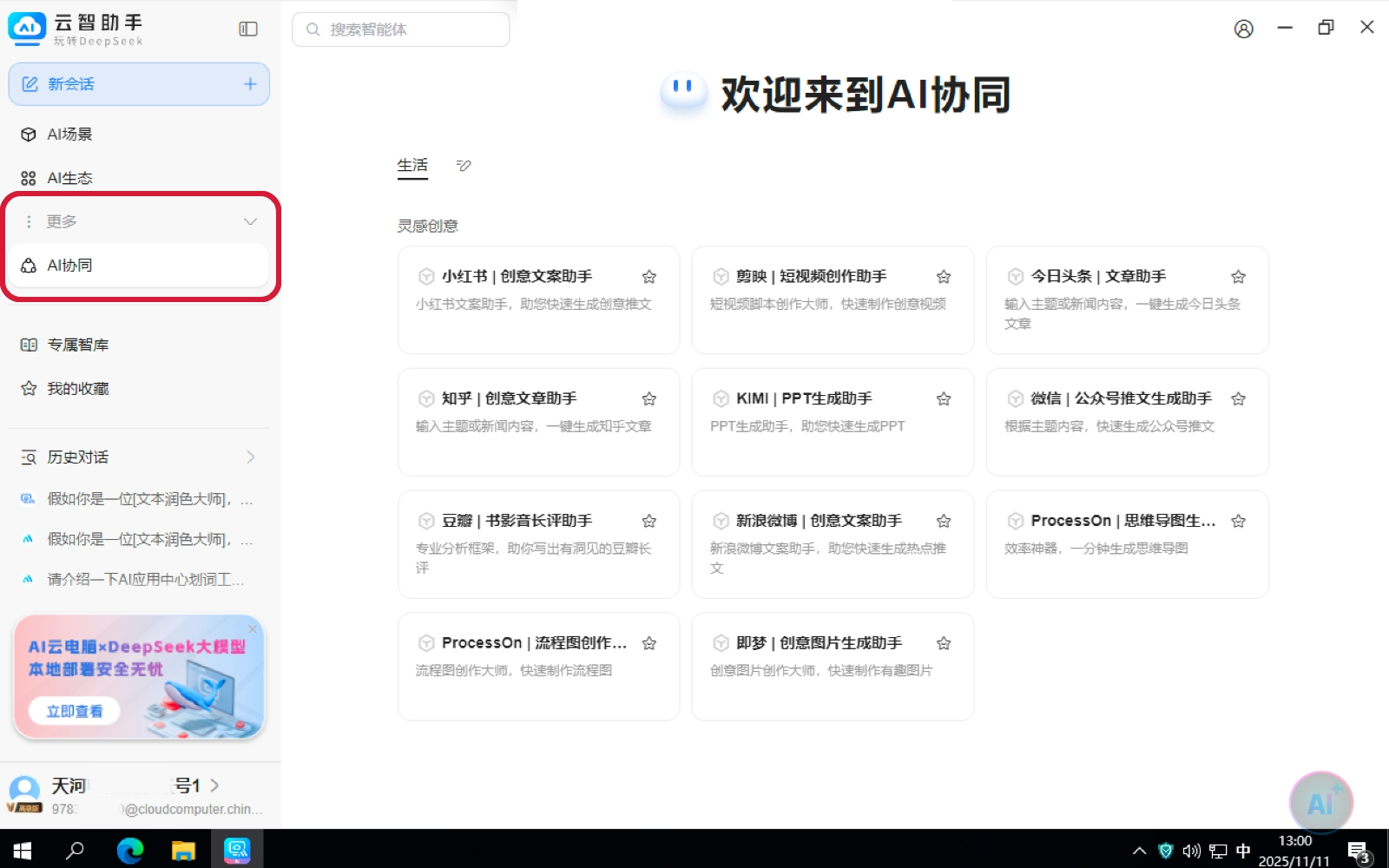Open the security shield tray icon
The image size is (1389, 868).
pos(1166,851)
